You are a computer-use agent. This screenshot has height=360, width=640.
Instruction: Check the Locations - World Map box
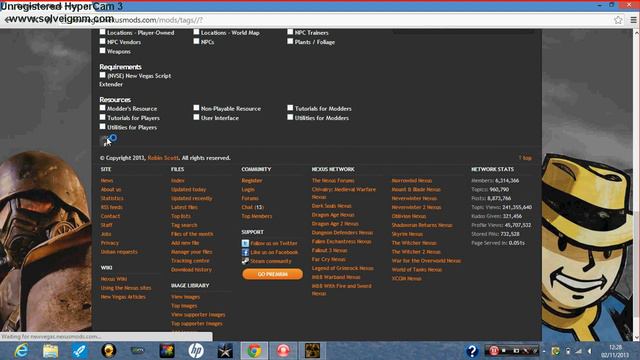[x=196, y=32]
